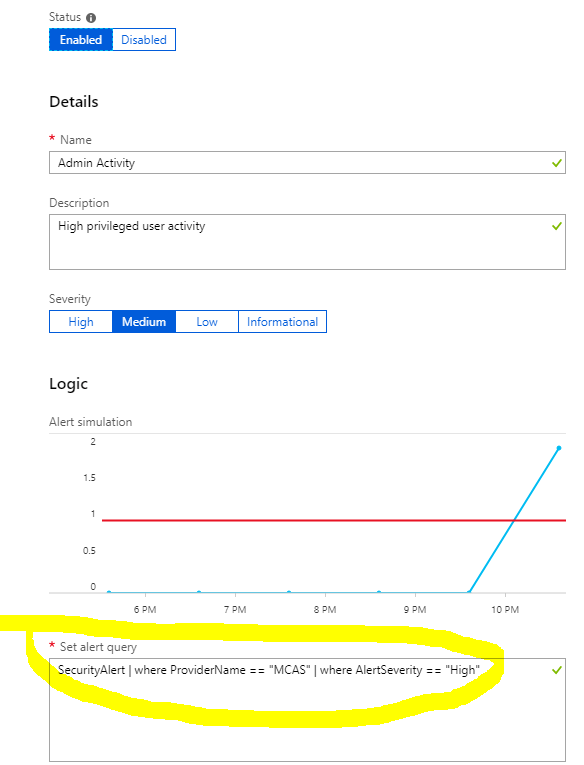Screen dimensions: 584x765
Task: Click the green checkmark in the alert query box
Action: point(557,670)
